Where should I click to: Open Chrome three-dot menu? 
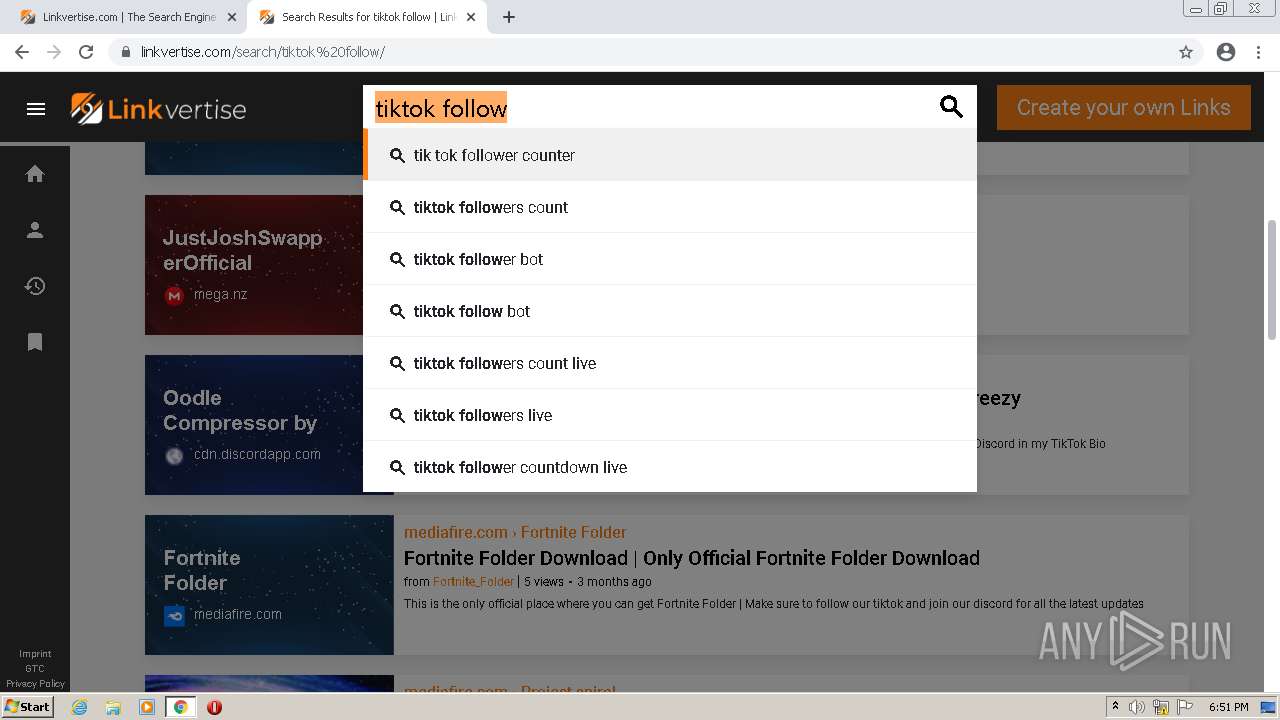1260,52
